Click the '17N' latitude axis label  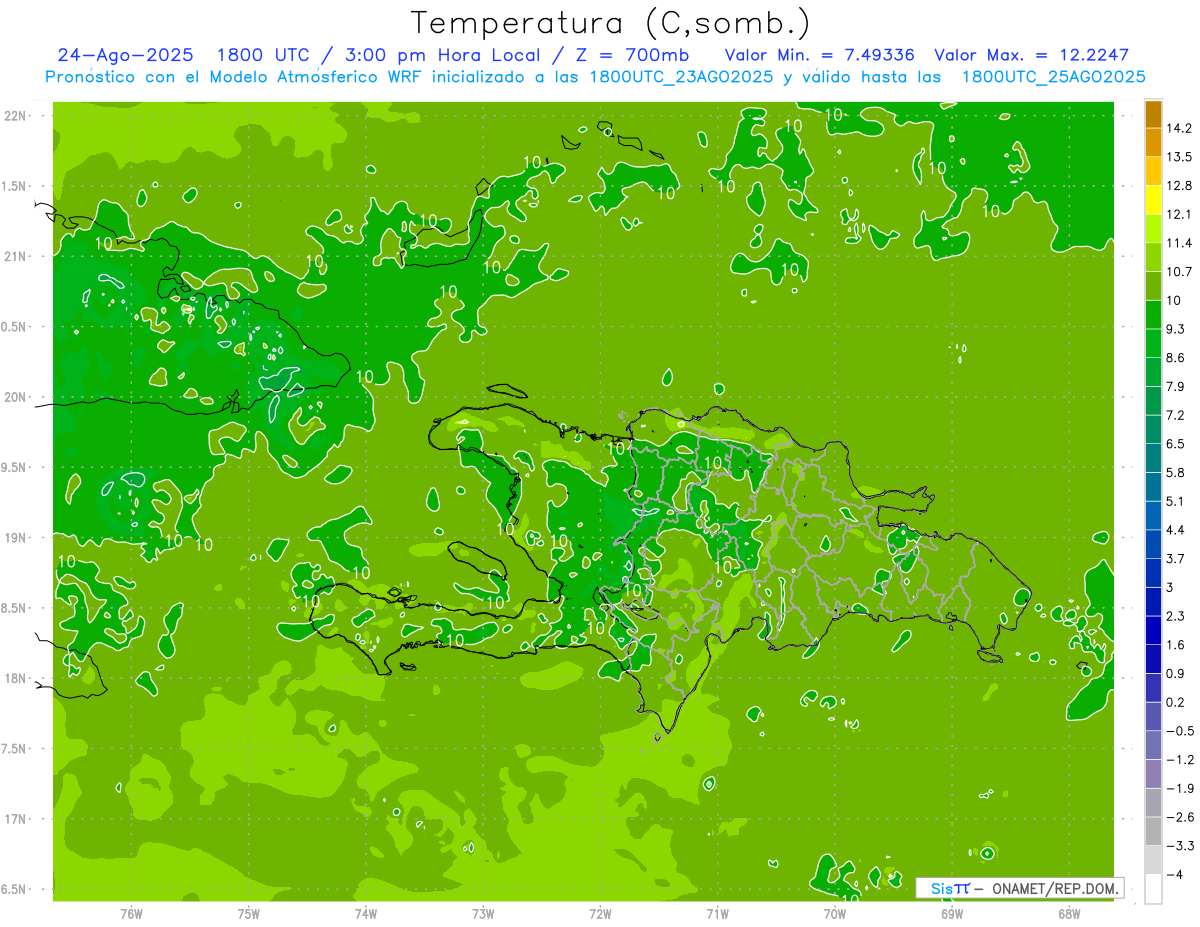(x=14, y=819)
